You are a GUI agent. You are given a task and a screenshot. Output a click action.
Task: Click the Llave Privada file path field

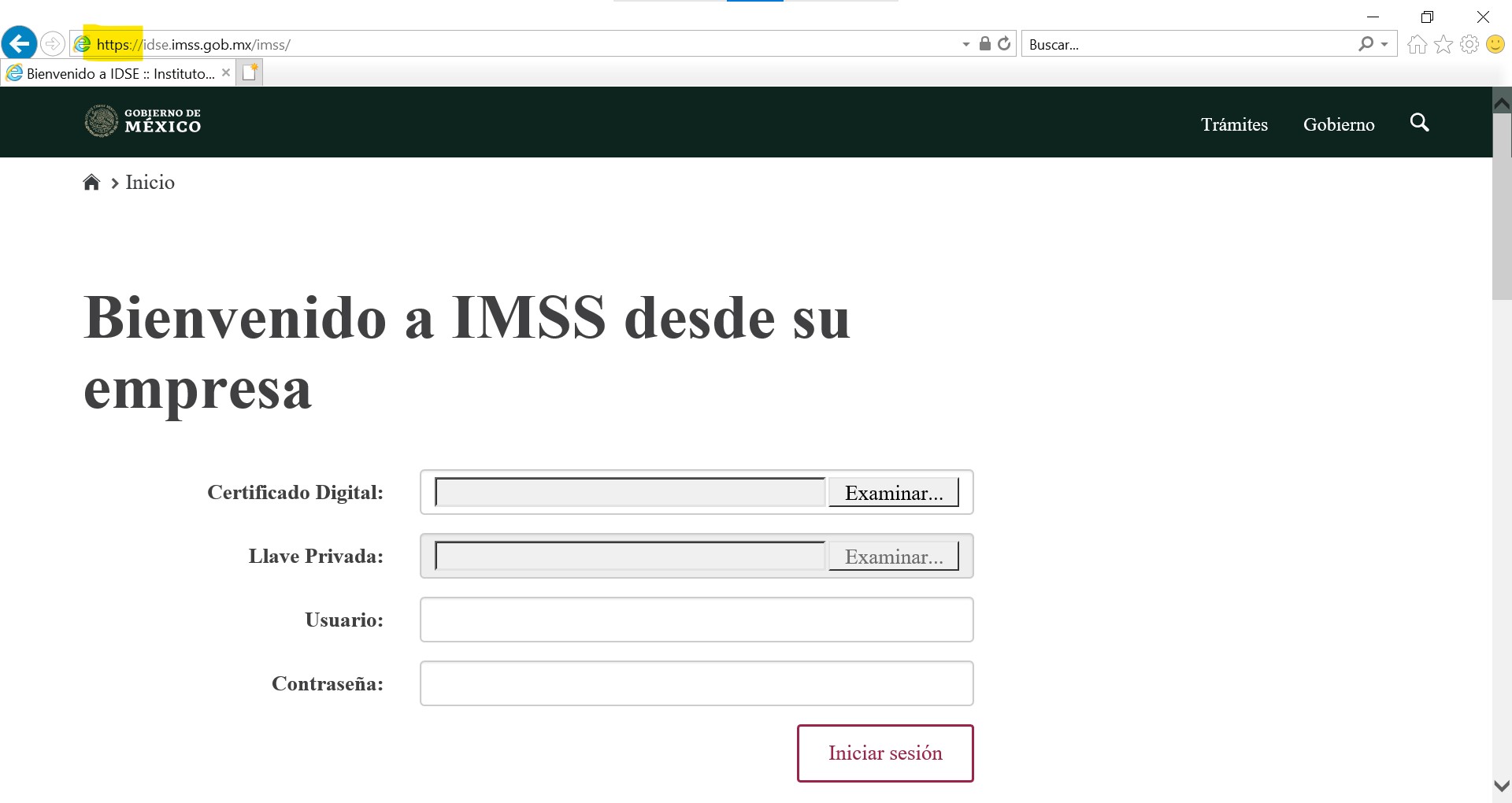pos(630,556)
